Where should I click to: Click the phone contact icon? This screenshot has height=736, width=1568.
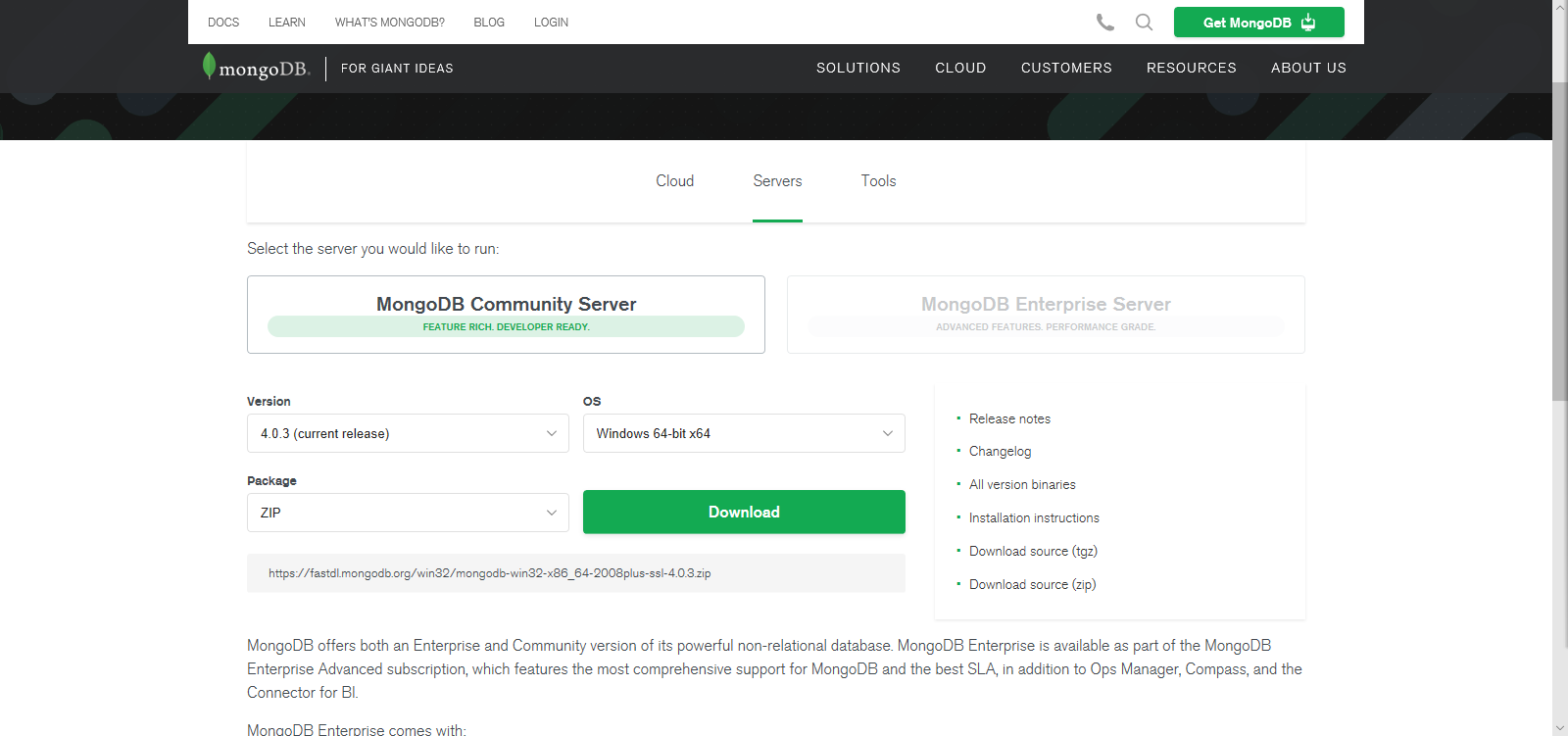coord(1105,23)
